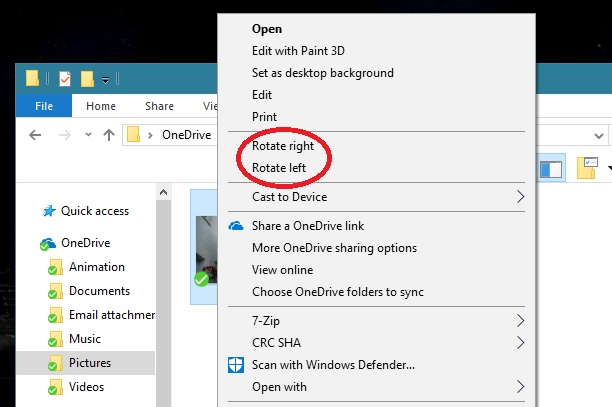This screenshot has height=407, width=612.
Task: Click the window folder icon in title bar
Action: coord(32,78)
